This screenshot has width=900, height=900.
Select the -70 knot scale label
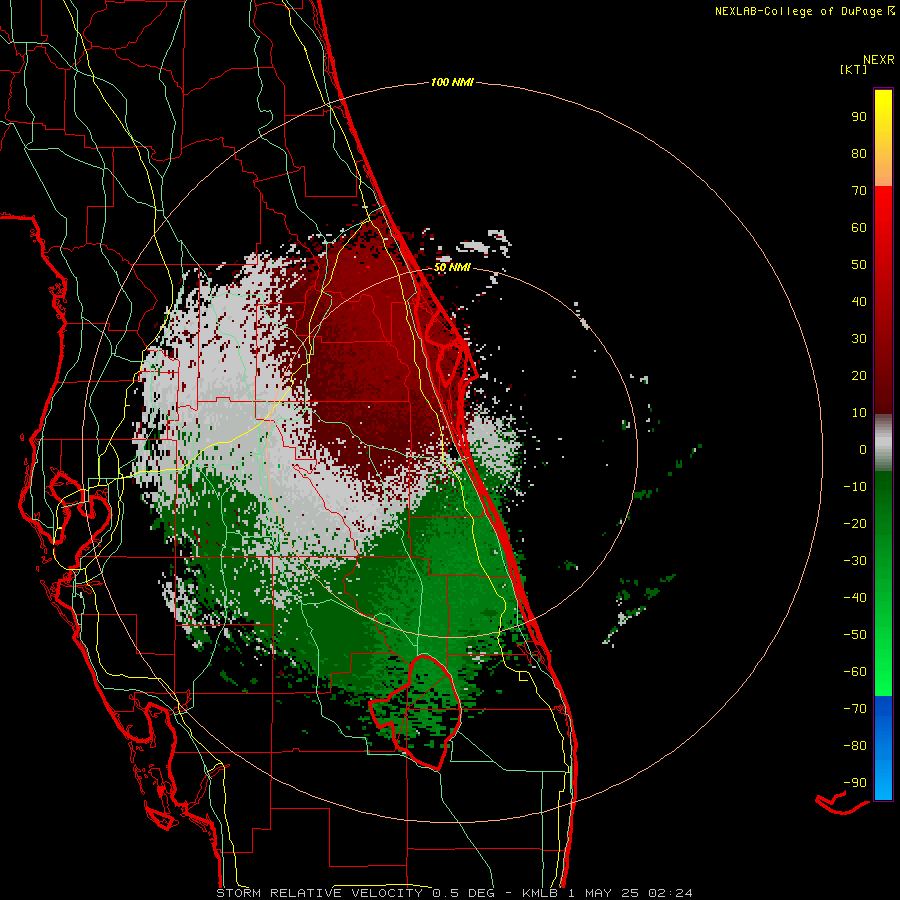pyautogui.click(x=855, y=709)
